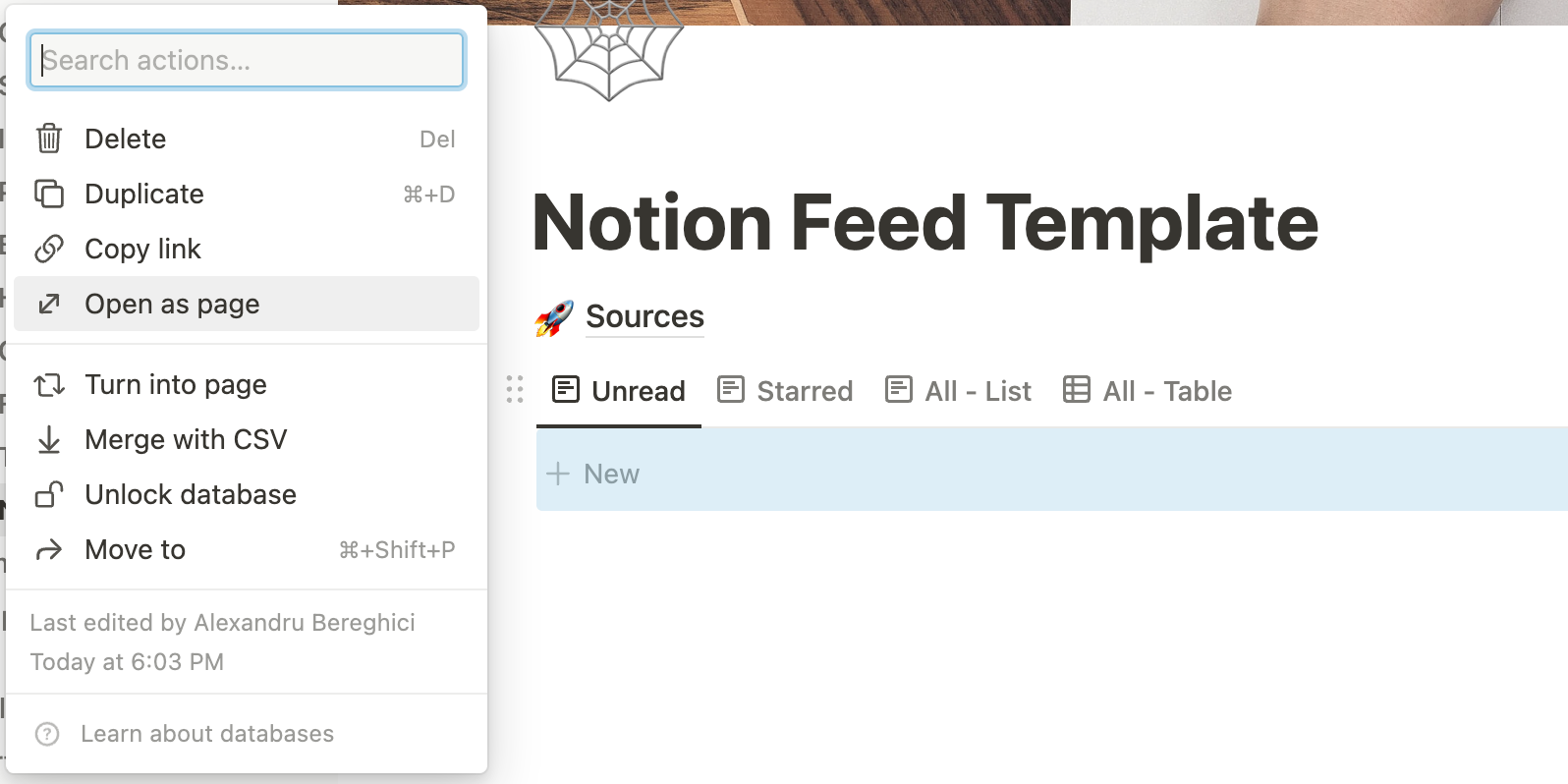
Task: Click the rocket emoji next to Sources
Action: (x=554, y=318)
